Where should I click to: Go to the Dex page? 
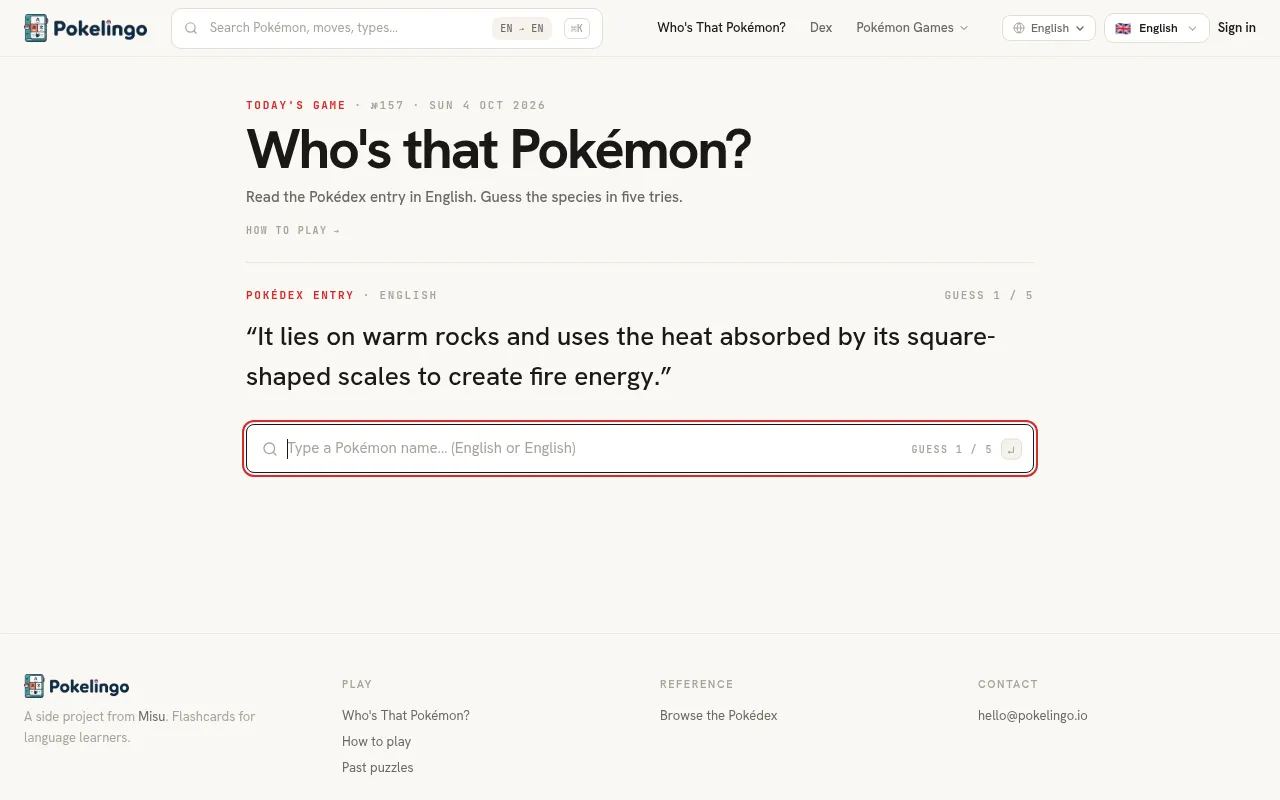point(821,28)
